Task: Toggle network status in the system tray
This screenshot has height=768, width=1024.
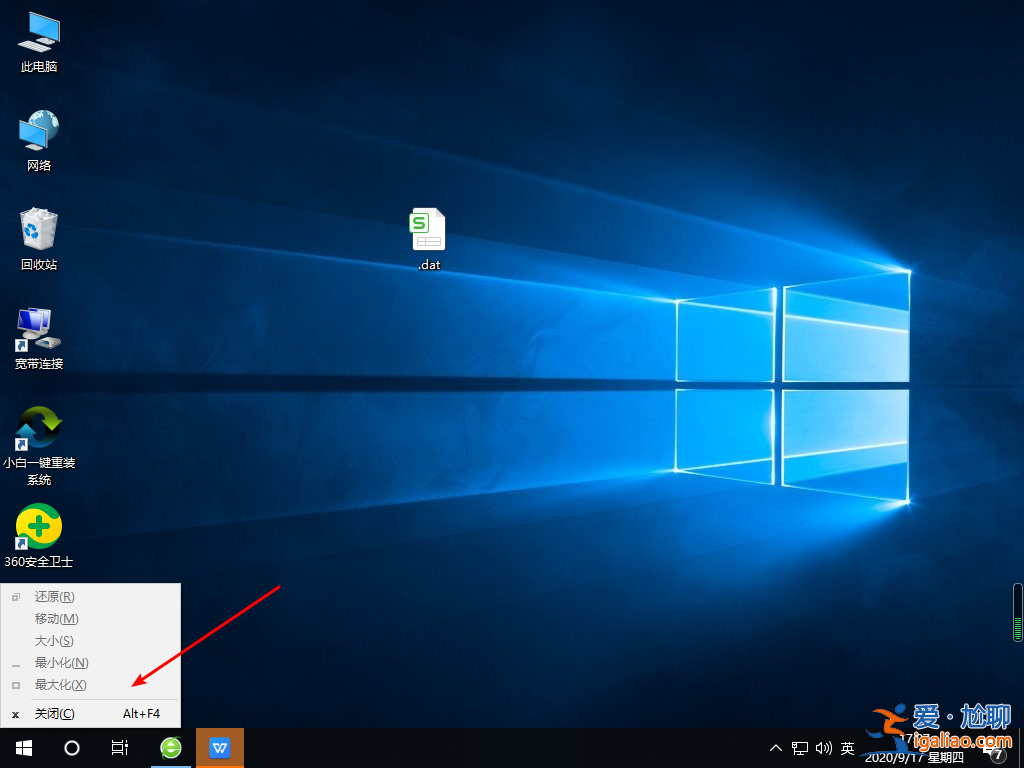Action: (x=799, y=747)
